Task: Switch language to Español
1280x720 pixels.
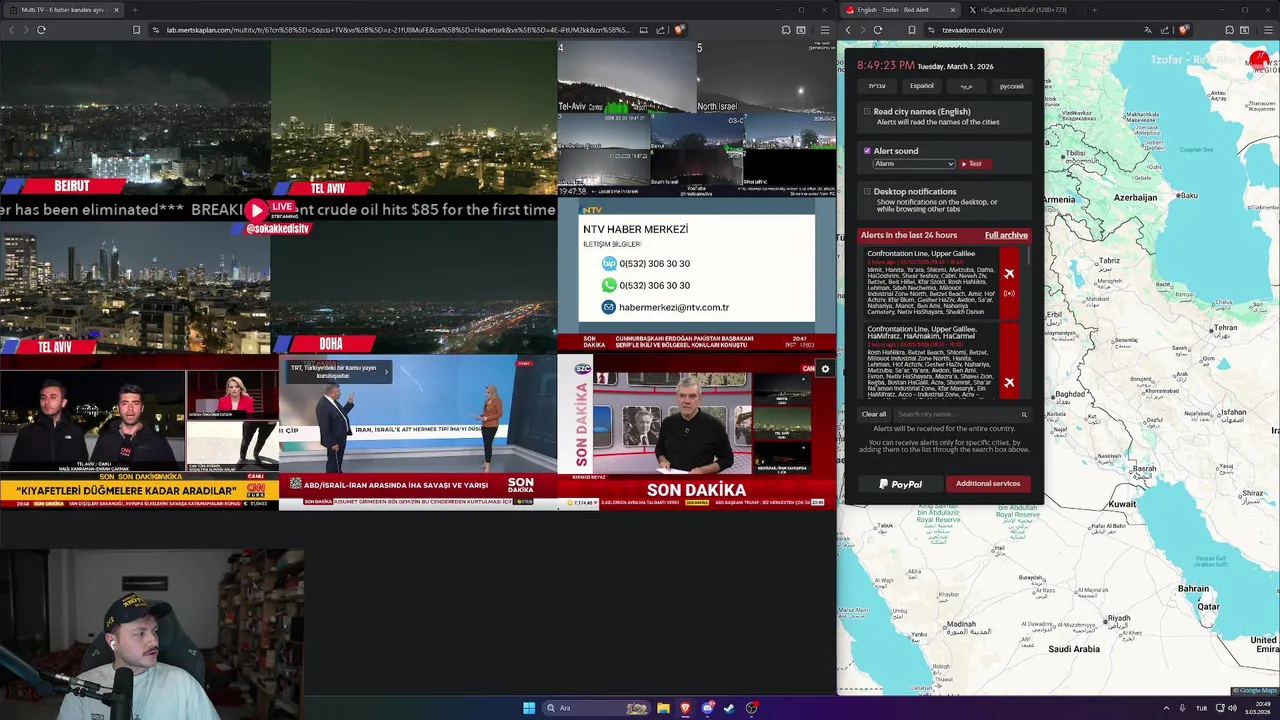Action: pyautogui.click(x=922, y=86)
